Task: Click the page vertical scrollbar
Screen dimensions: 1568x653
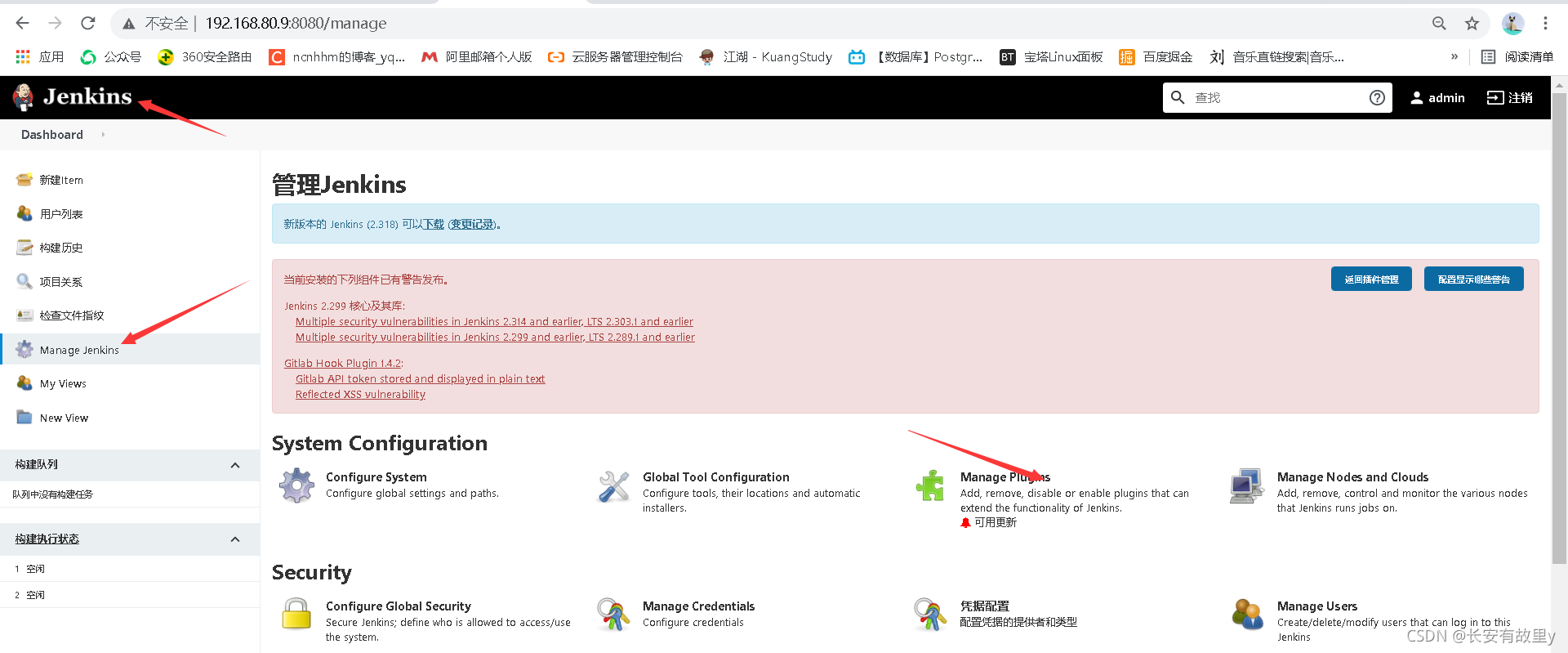Action: pos(1559,327)
